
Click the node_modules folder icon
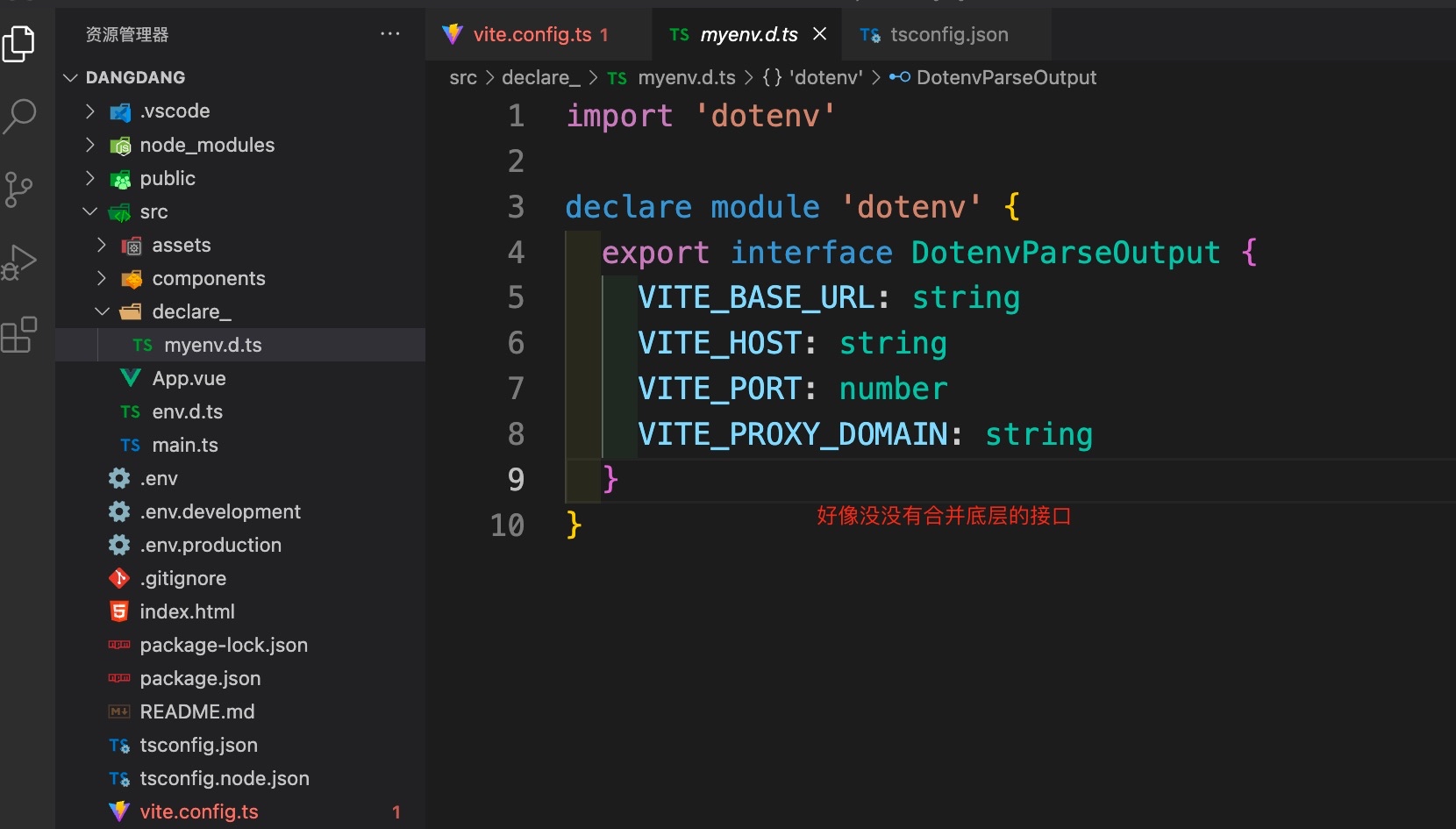120,145
